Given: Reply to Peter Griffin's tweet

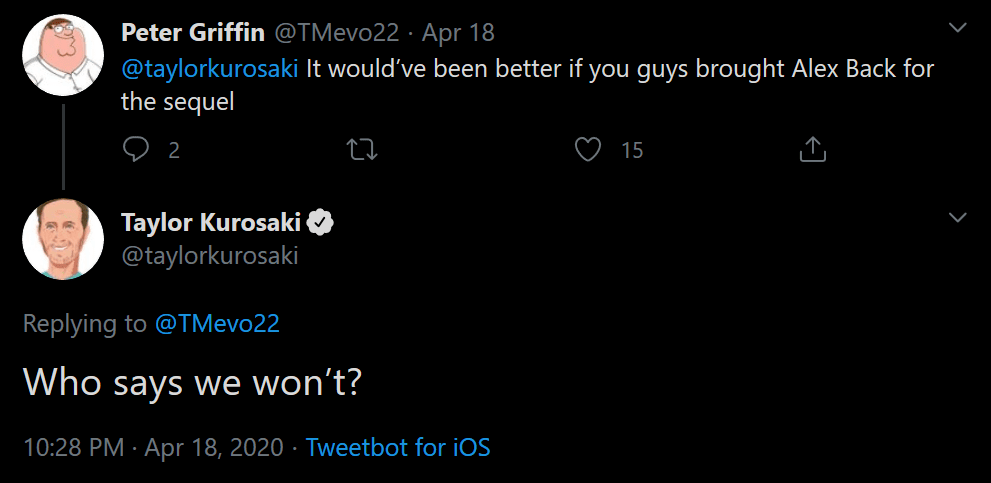Looking at the screenshot, I should (136, 150).
